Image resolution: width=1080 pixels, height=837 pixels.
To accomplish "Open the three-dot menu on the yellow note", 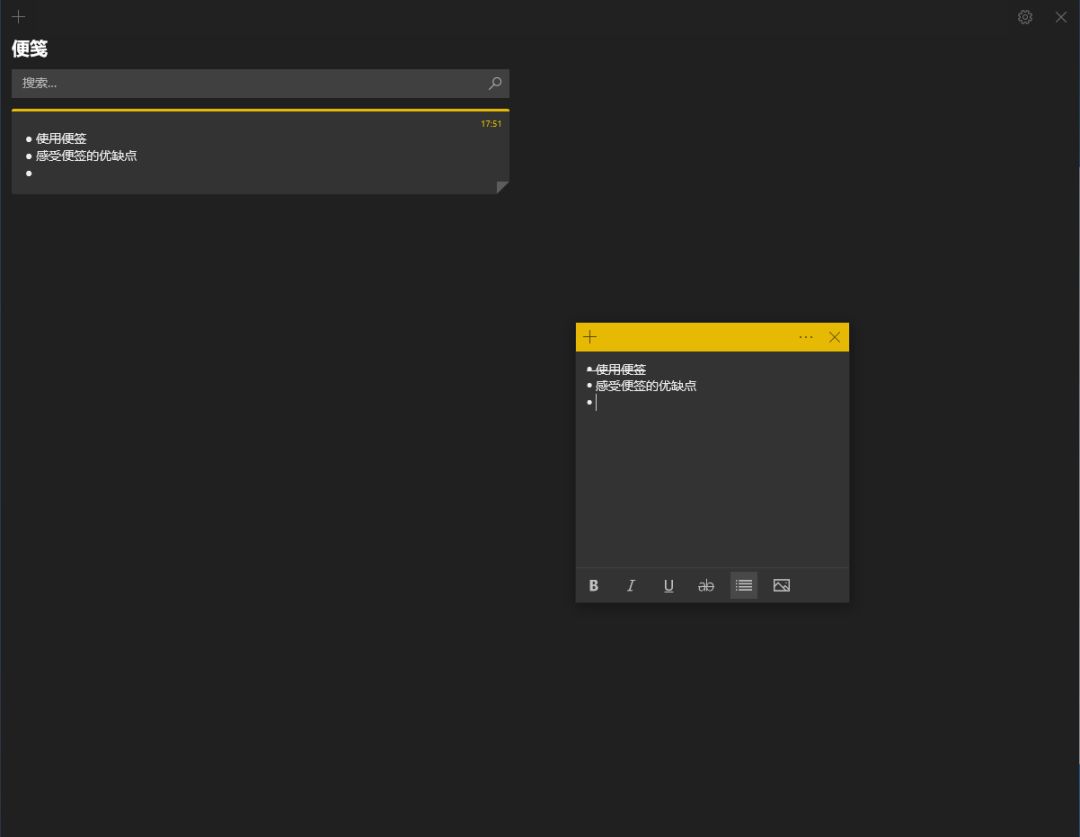I will tap(806, 337).
